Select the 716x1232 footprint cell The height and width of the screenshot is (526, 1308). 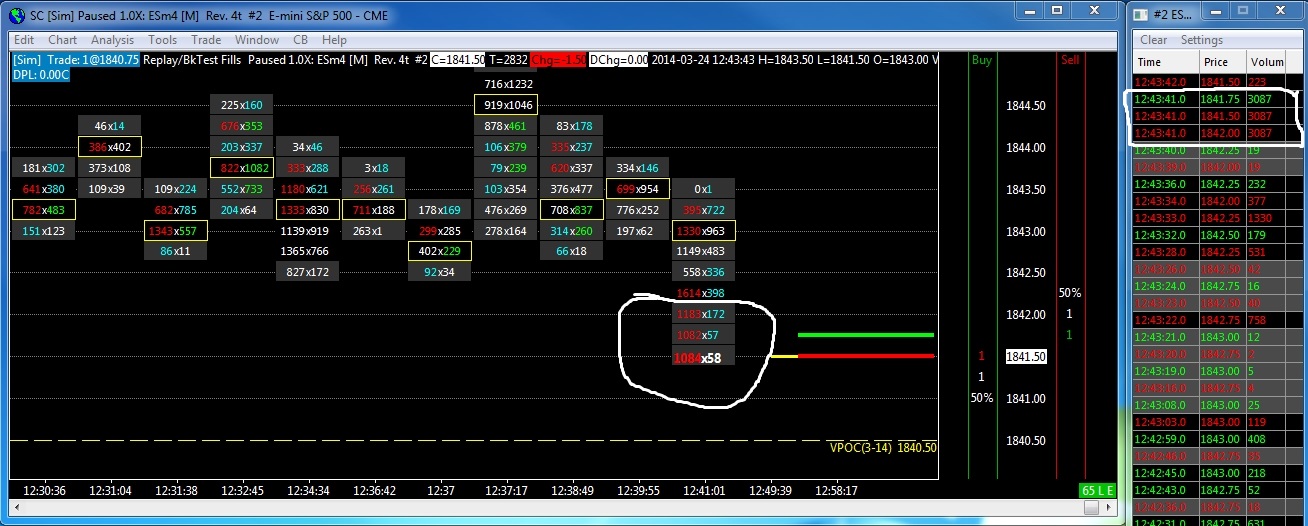click(x=507, y=85)
